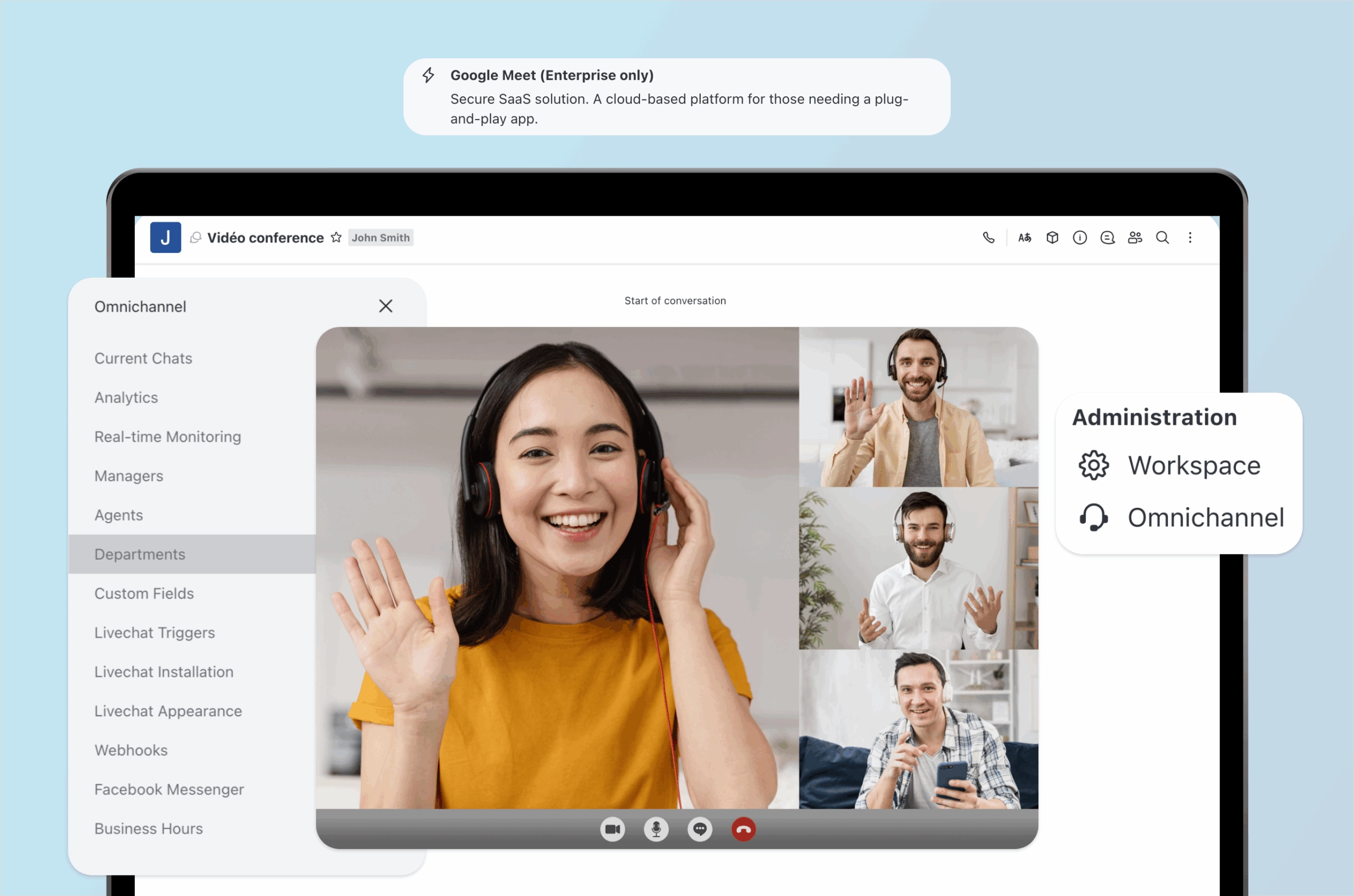This screenshot has height=896, width=1354.
Task: Open Current Chats menu item
Action: (x=143, y=358)
